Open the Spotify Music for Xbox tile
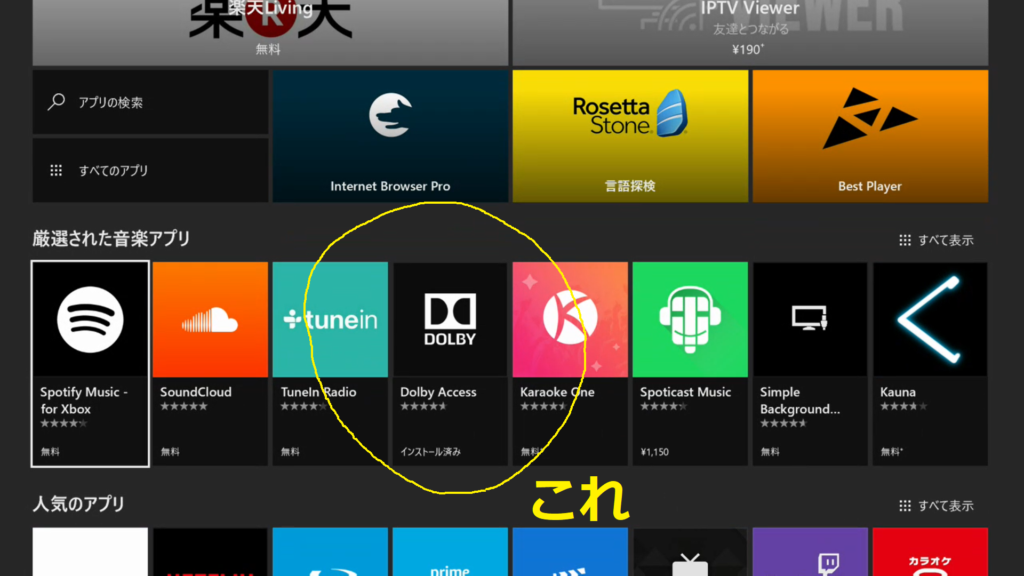The width and height of the screenshot is (1024, 576). pyautogui.click(x=90, y=364)
